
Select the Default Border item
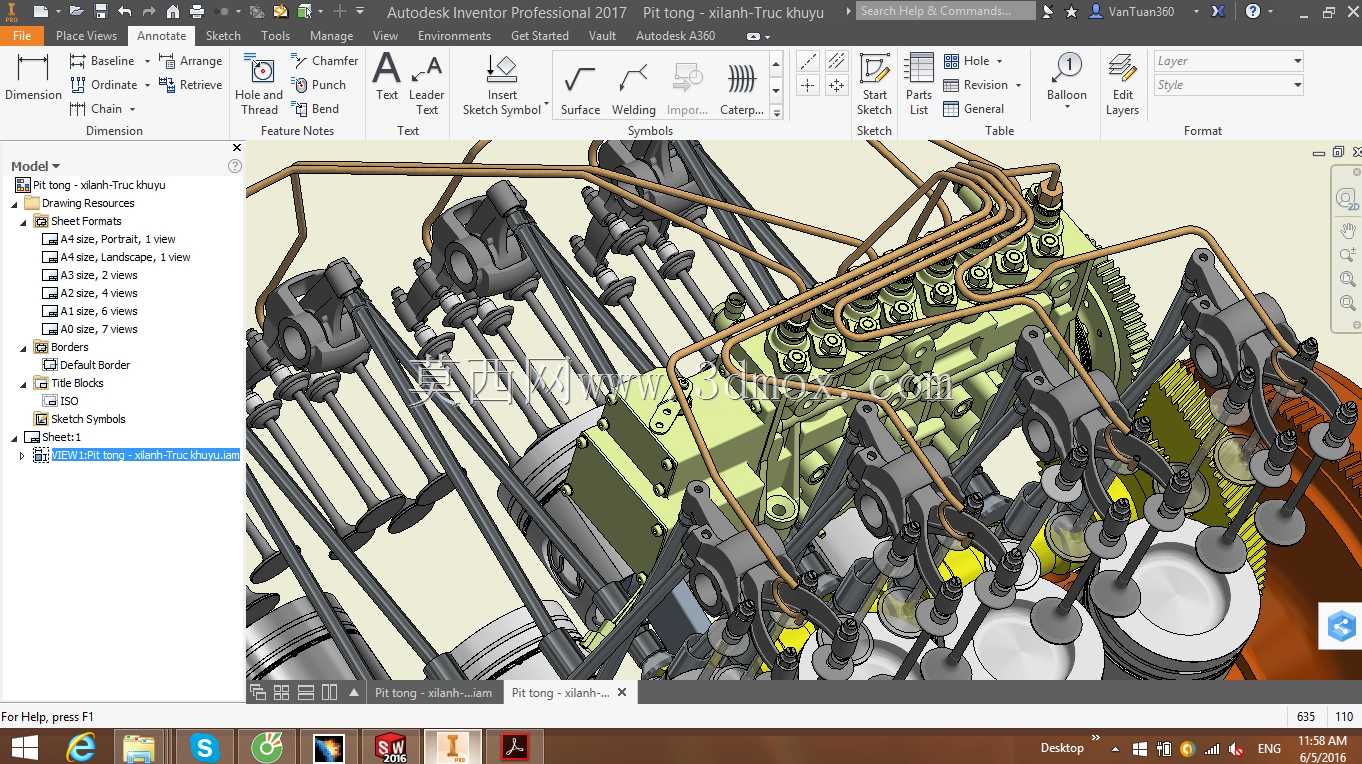point(86,366)
